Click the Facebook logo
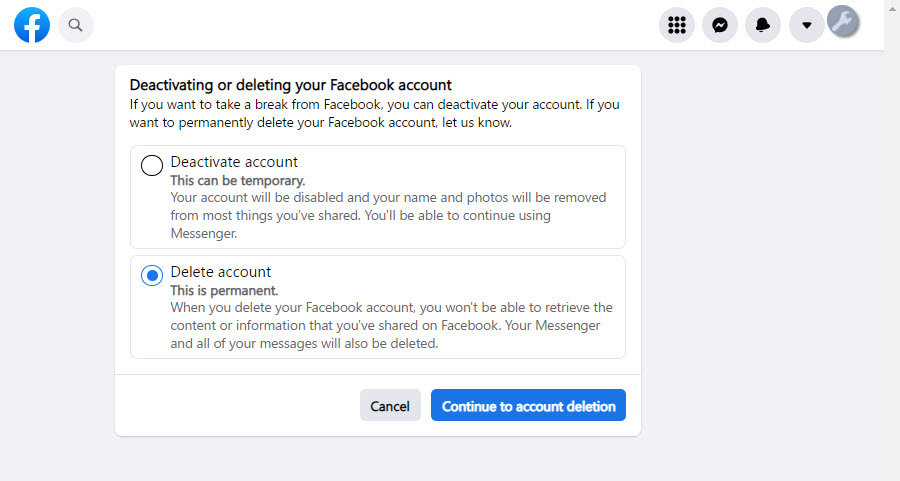 pos(32,25)
